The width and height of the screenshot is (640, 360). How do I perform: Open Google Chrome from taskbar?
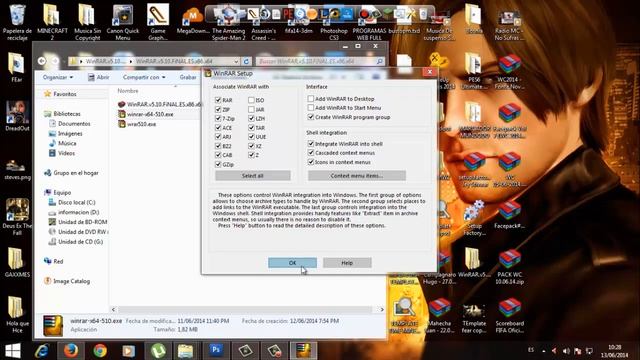100,351
